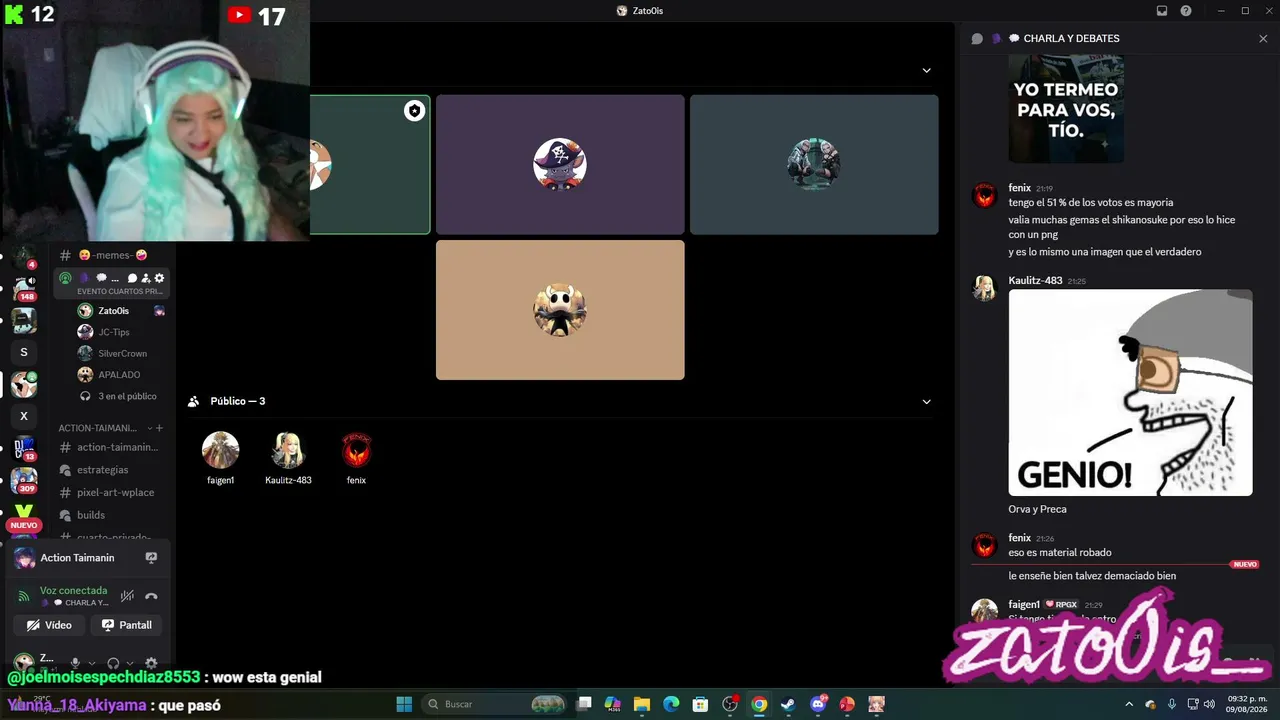The height and width of the screenshot is (720, 1280).
Task: Open the server marked S in the sidebar
Action: (x=24, y=352)
